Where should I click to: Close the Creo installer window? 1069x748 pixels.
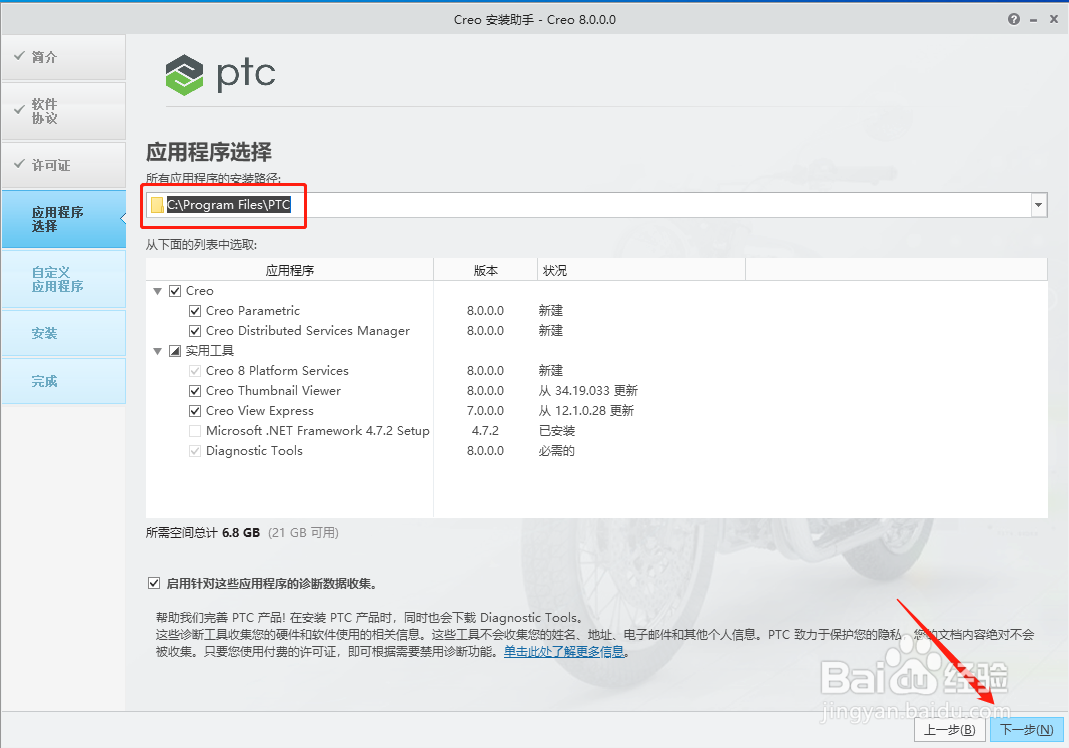(1053, 19)
